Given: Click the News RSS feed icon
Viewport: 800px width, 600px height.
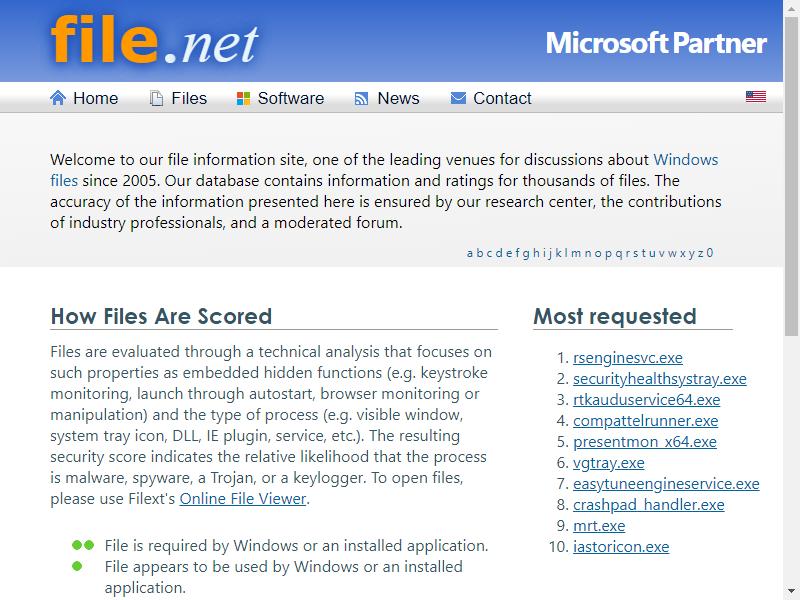Looking at the screenshot, I should pyautogui.click(x=361, y=98).
